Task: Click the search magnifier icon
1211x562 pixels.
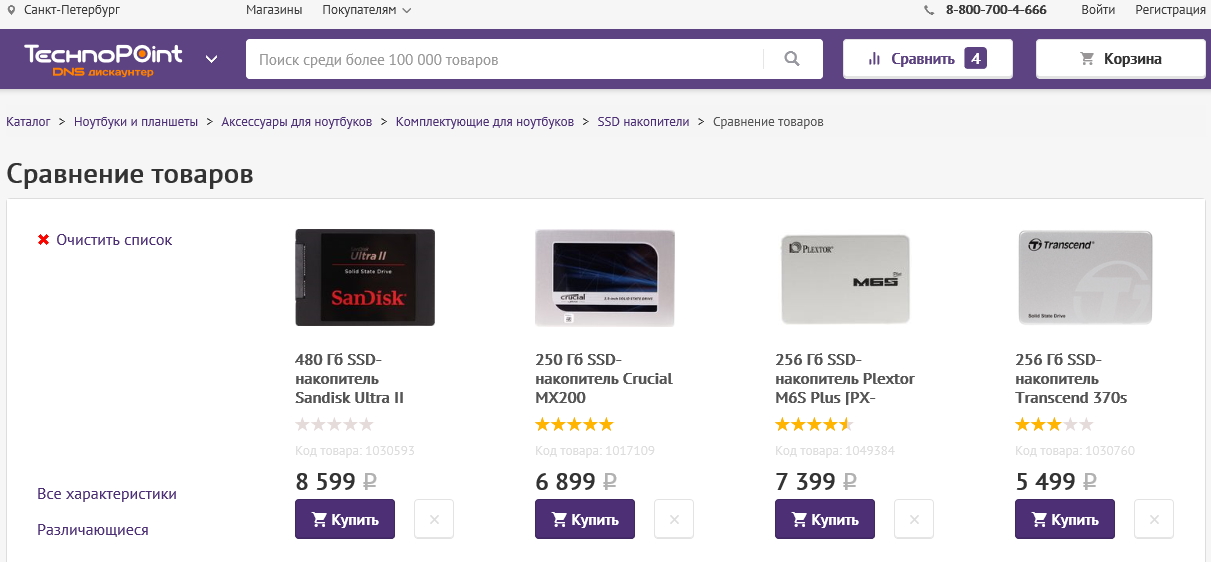Action: click(792, 59)
